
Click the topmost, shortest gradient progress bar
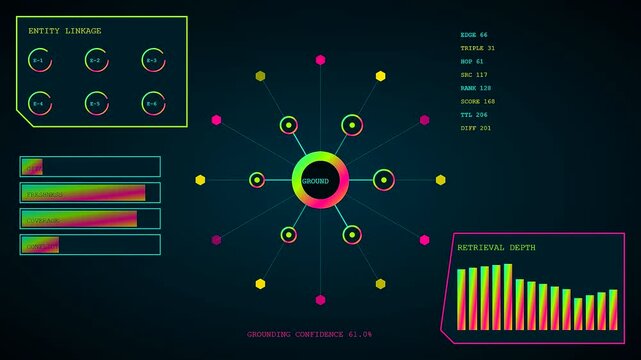click(x=90, y=167)
